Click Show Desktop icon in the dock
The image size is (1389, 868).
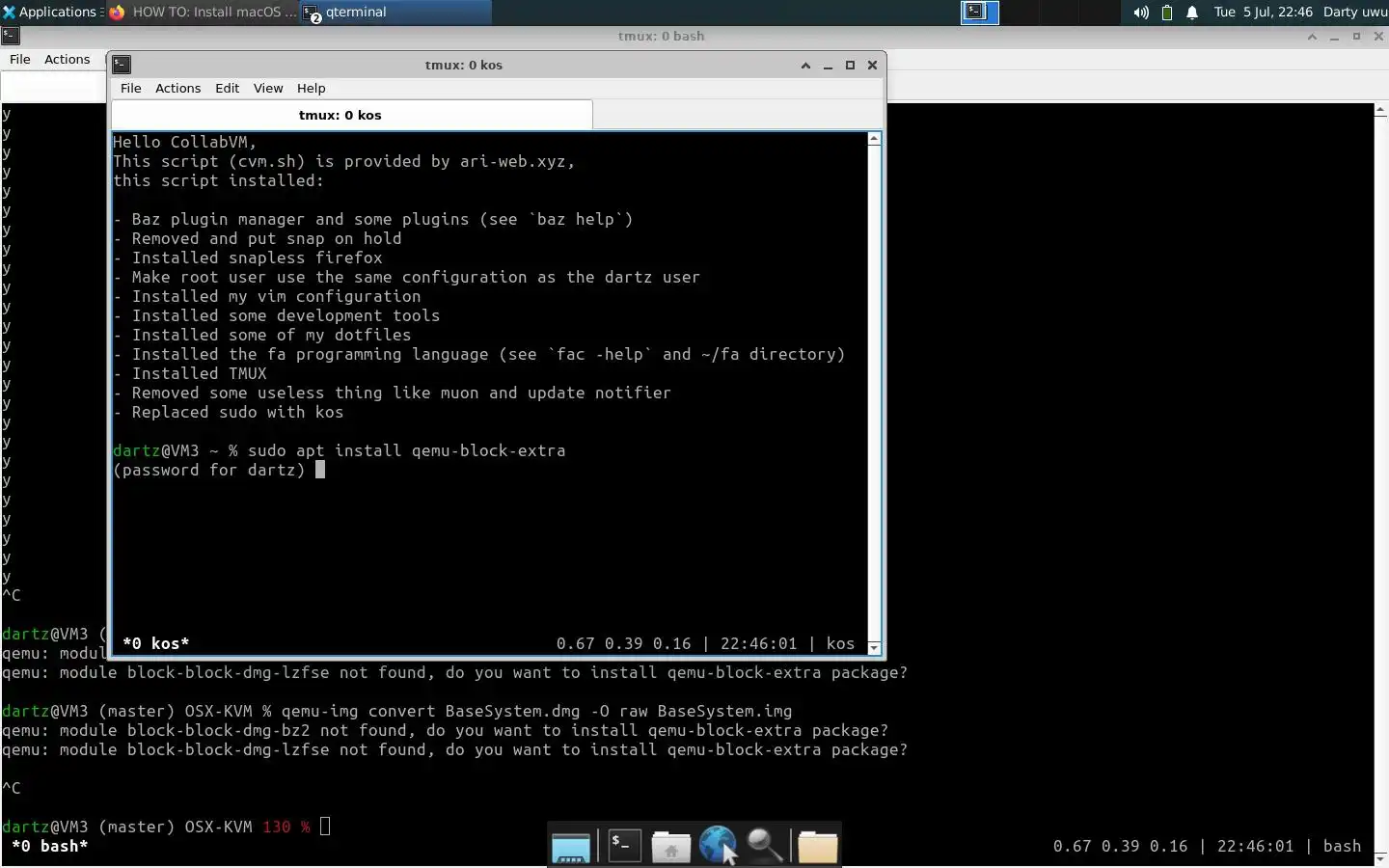tap(571, 847)
